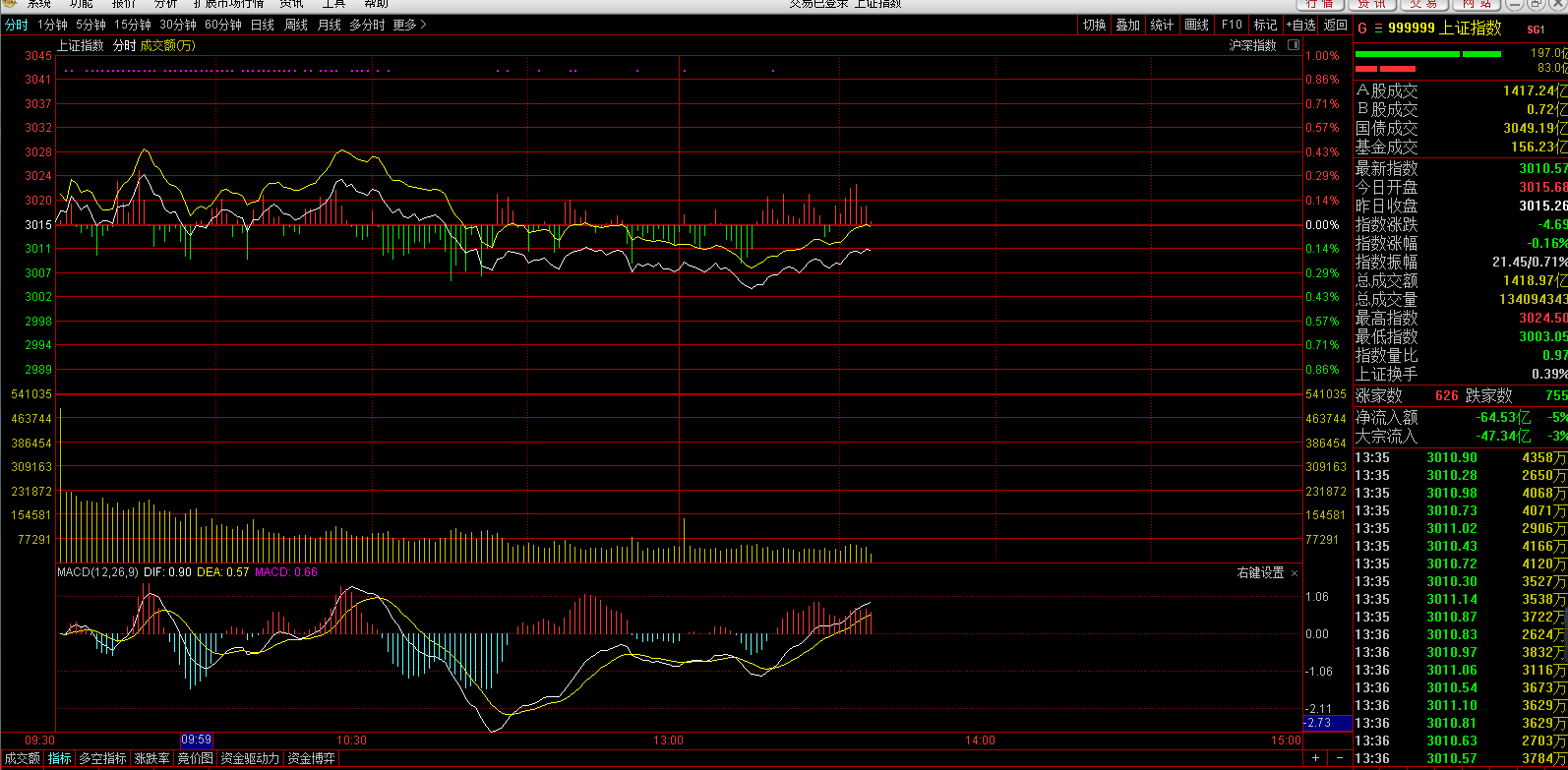1568x770 pixels.
Task: Open the 报价 menu
Action: click(124, 4)
